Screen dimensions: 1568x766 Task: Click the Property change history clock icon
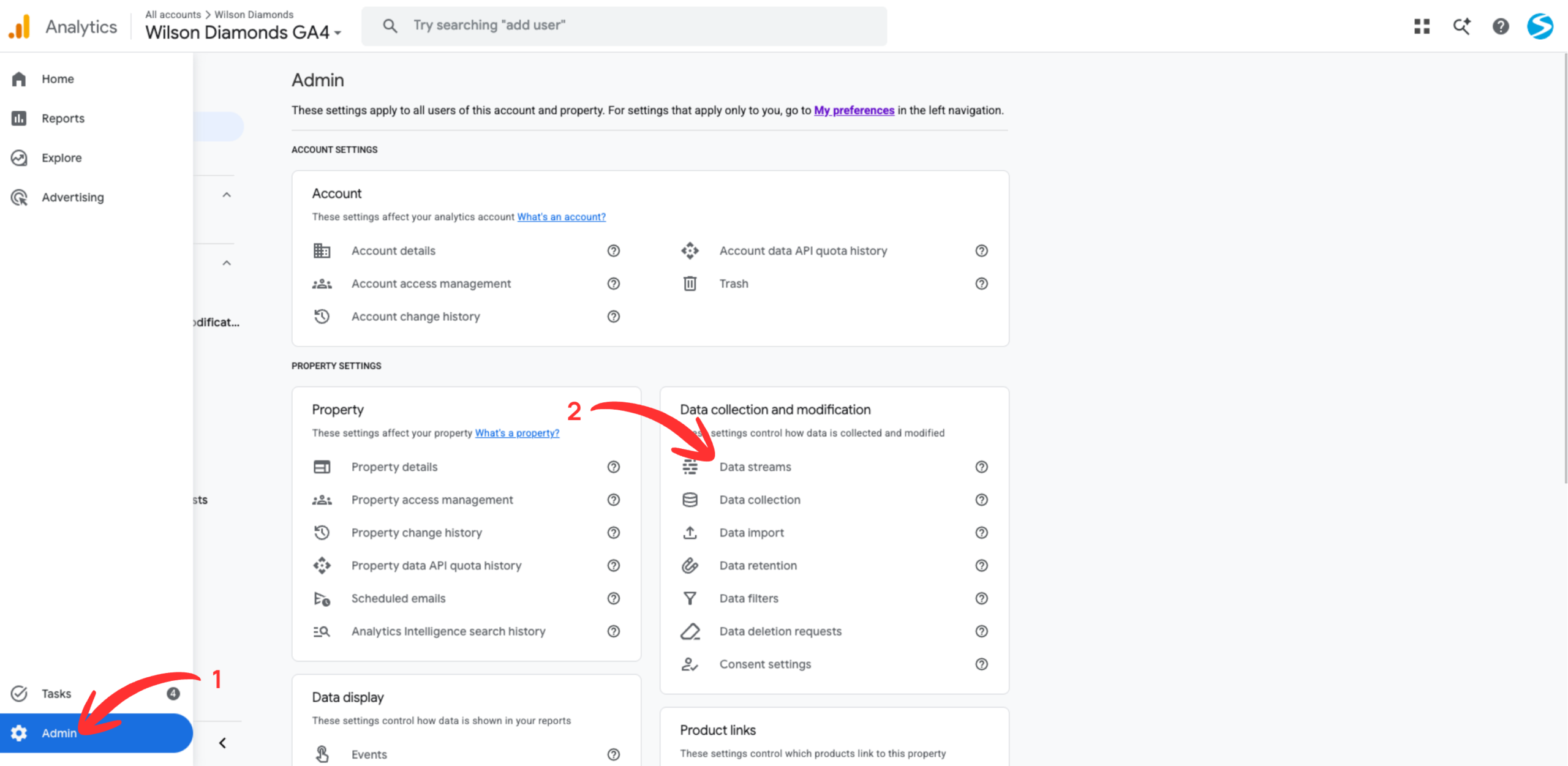[x=322, y=533]
